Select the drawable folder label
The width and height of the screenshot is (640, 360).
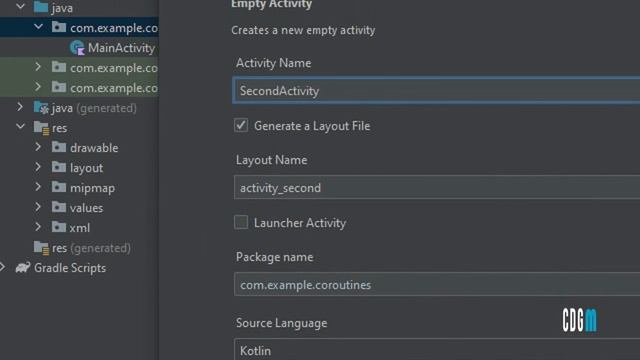(94, 148)
